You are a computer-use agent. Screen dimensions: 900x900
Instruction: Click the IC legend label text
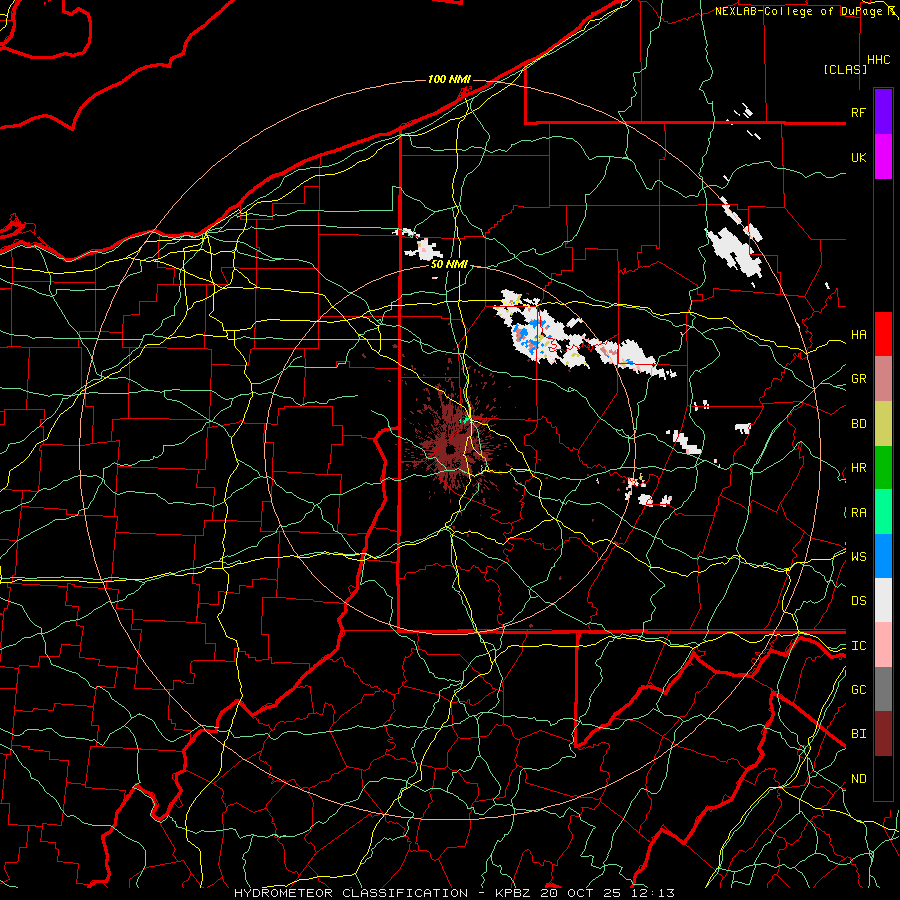858,646
